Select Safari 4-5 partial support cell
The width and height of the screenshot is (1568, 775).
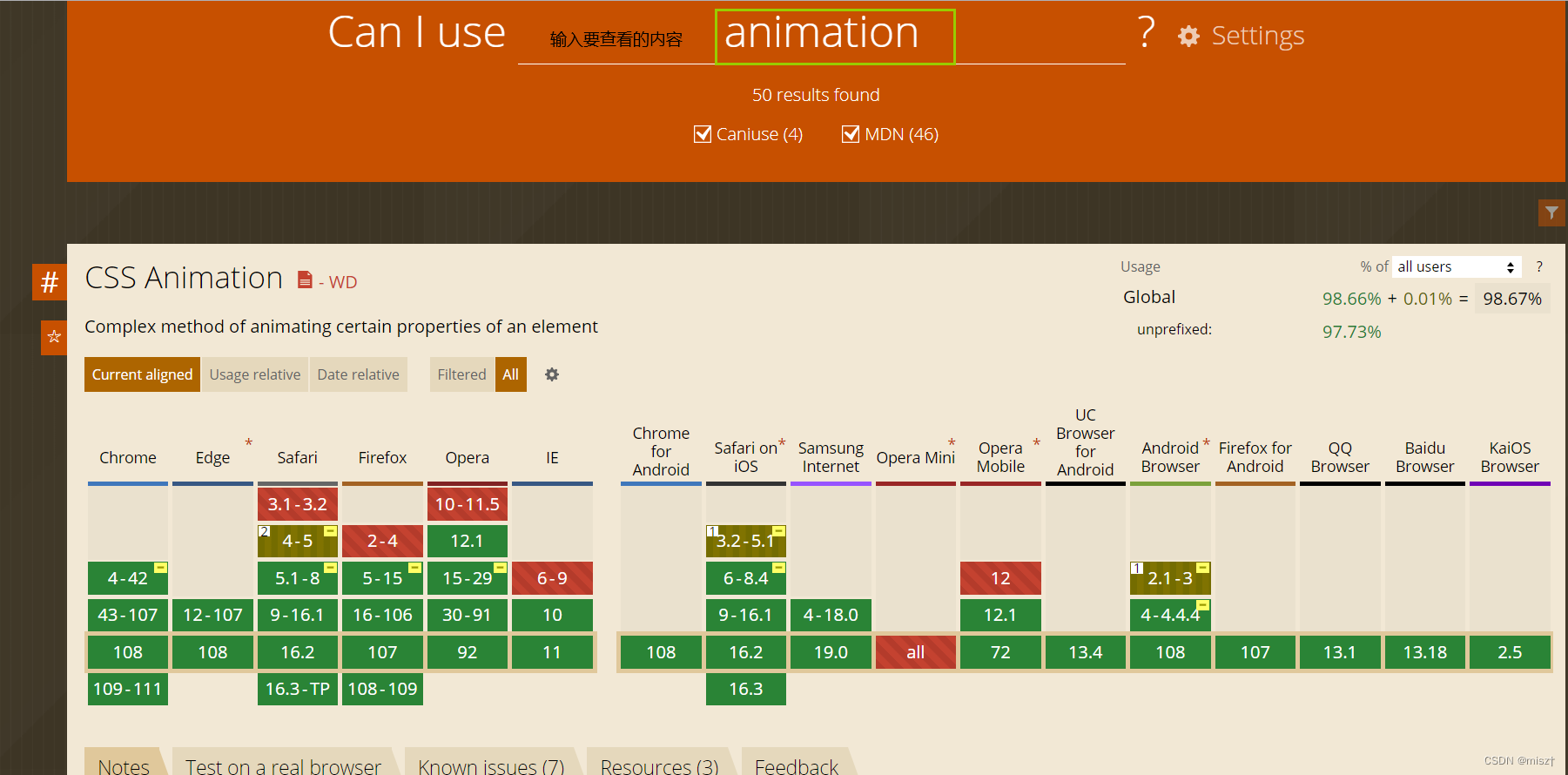point(298,541)
